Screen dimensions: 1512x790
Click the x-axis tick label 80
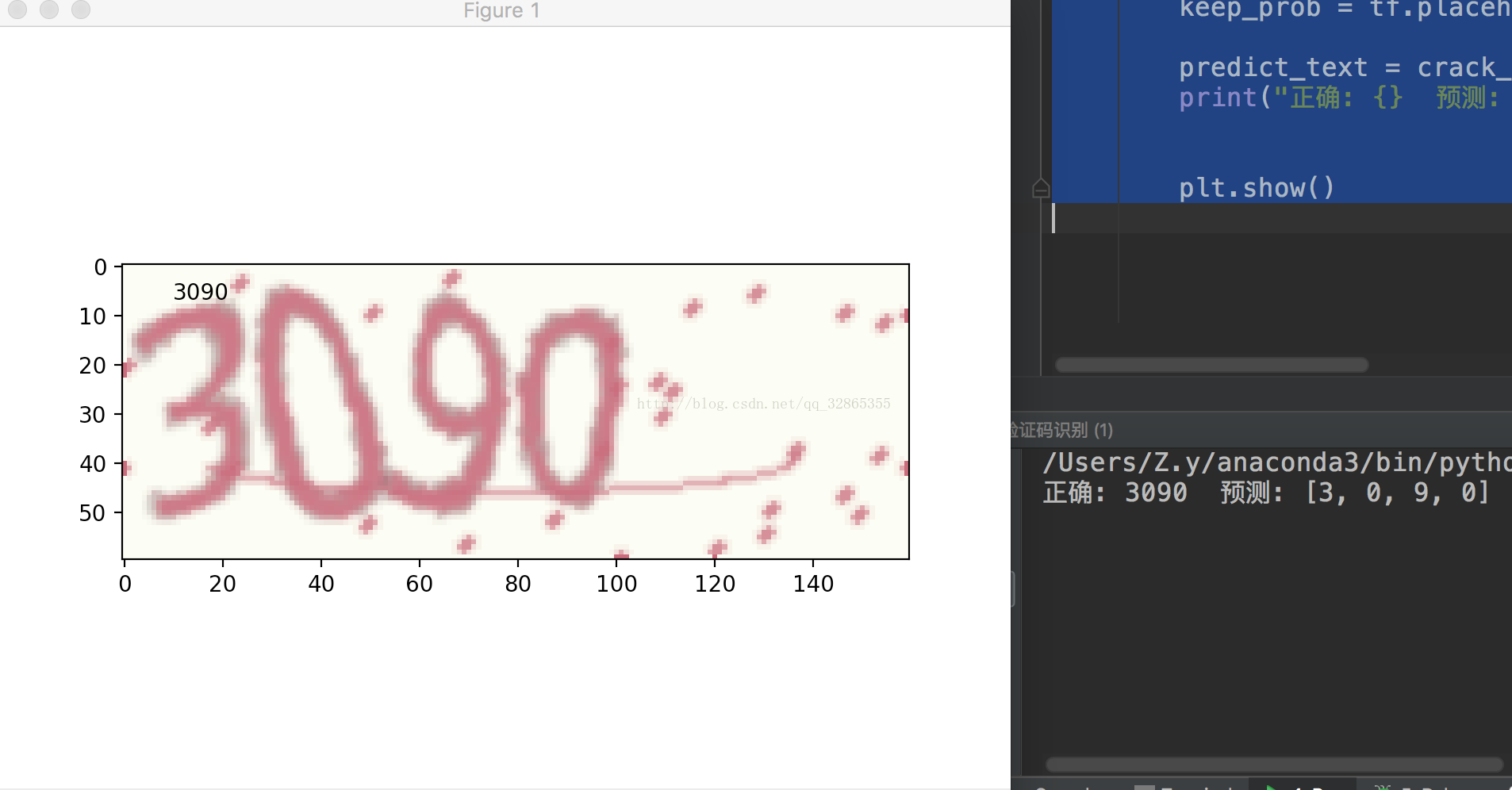(518, 584)
